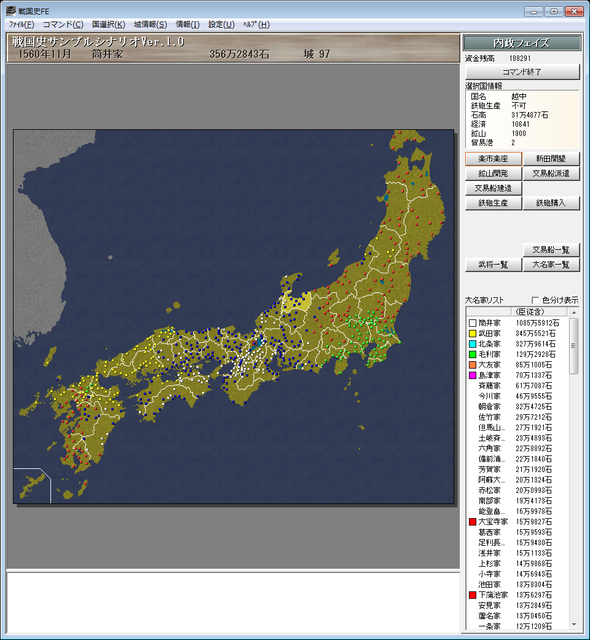Click the コマンド終了 button
This screenshot has width=590, height=640.
522,72
